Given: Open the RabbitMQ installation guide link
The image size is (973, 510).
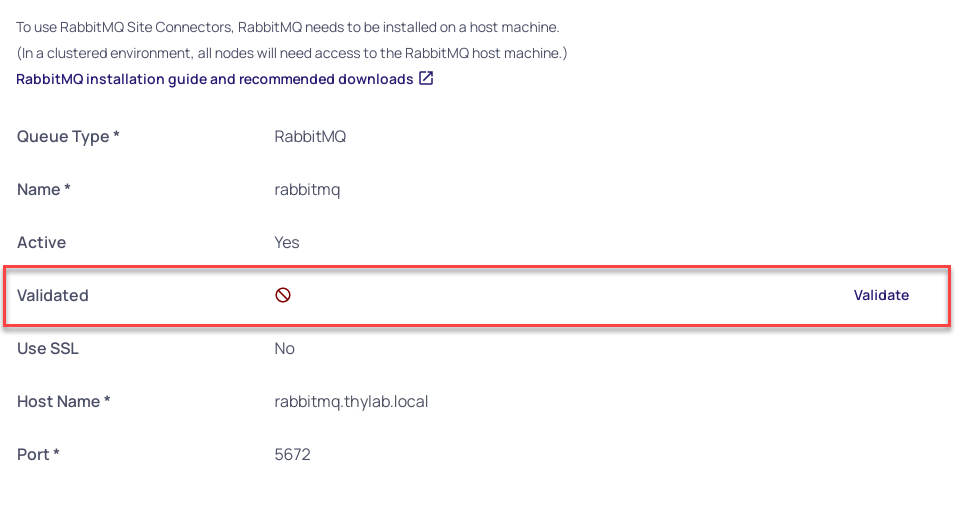Looking at the screenshot, I should pyautogui.click(x=214, y=79).
